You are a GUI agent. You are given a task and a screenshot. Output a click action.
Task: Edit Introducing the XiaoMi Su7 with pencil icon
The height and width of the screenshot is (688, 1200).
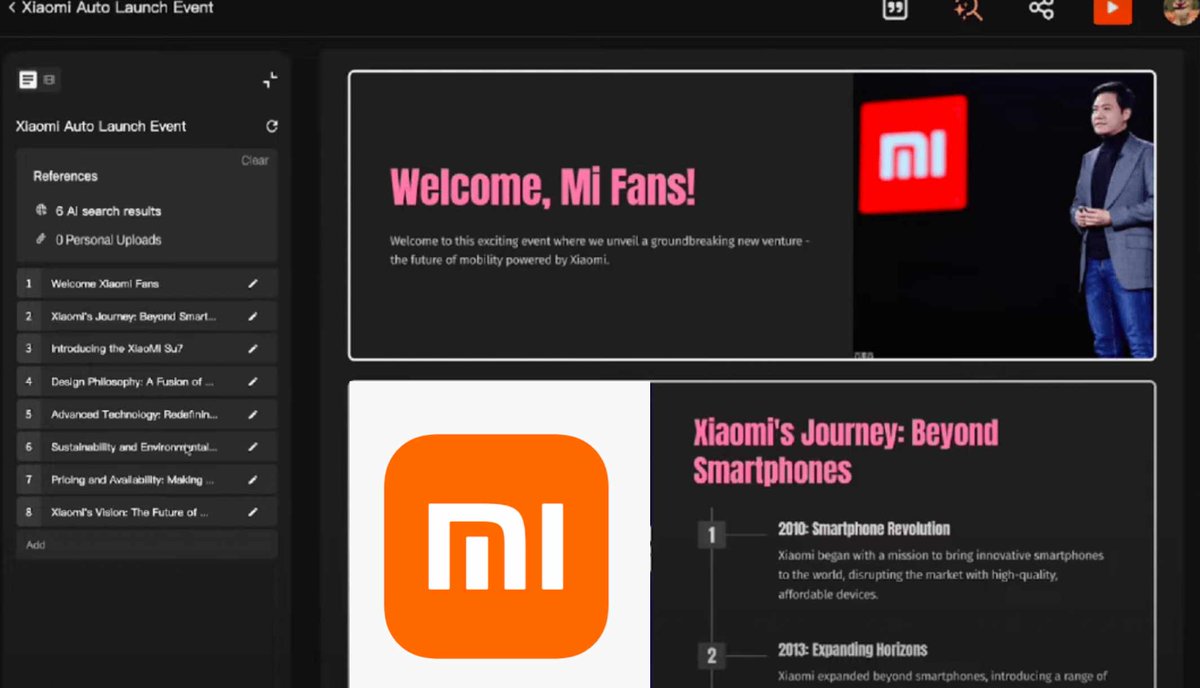(253, 349)
